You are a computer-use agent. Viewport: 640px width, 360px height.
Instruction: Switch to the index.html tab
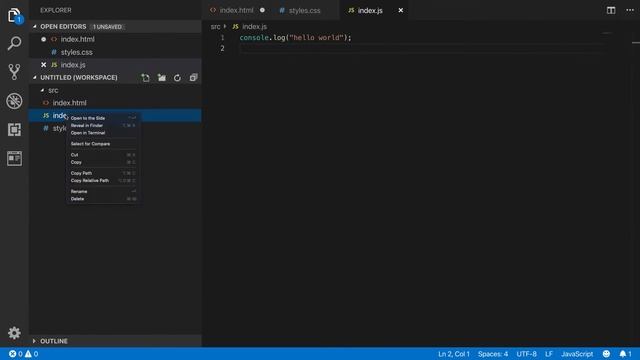237,10
